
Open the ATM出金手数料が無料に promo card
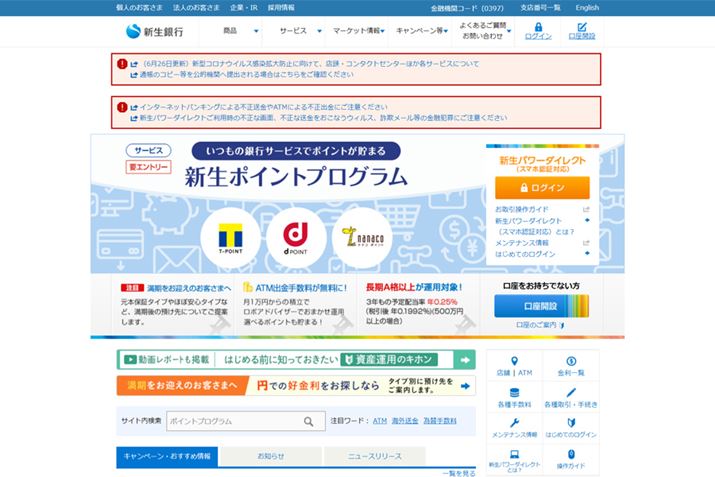(x=295, y=305)
